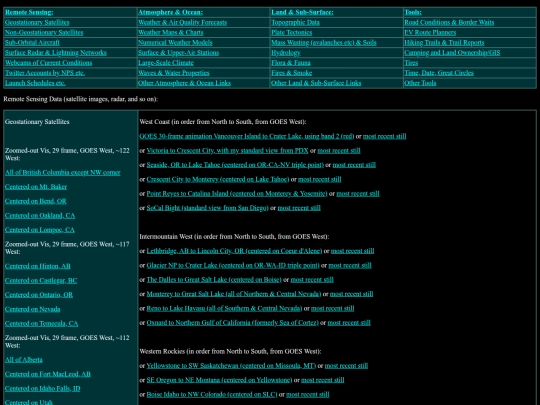Screen dimensions: 540x405
Task: Open the Hydrology link
Action: pyautogui.click(x=285, y=53)
